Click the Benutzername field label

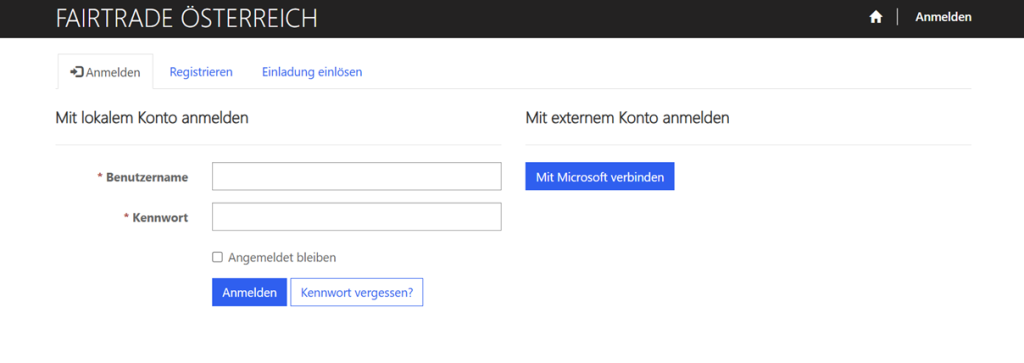click(148, 177)
